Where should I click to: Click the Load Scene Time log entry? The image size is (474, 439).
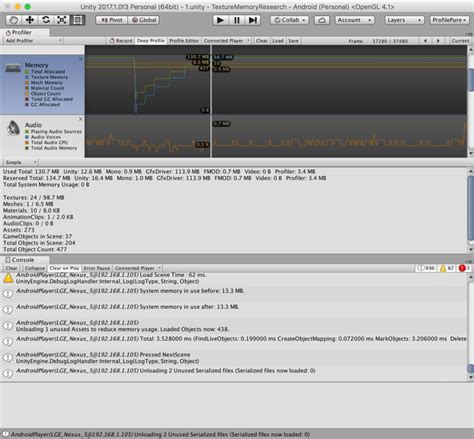coord(234,278)
